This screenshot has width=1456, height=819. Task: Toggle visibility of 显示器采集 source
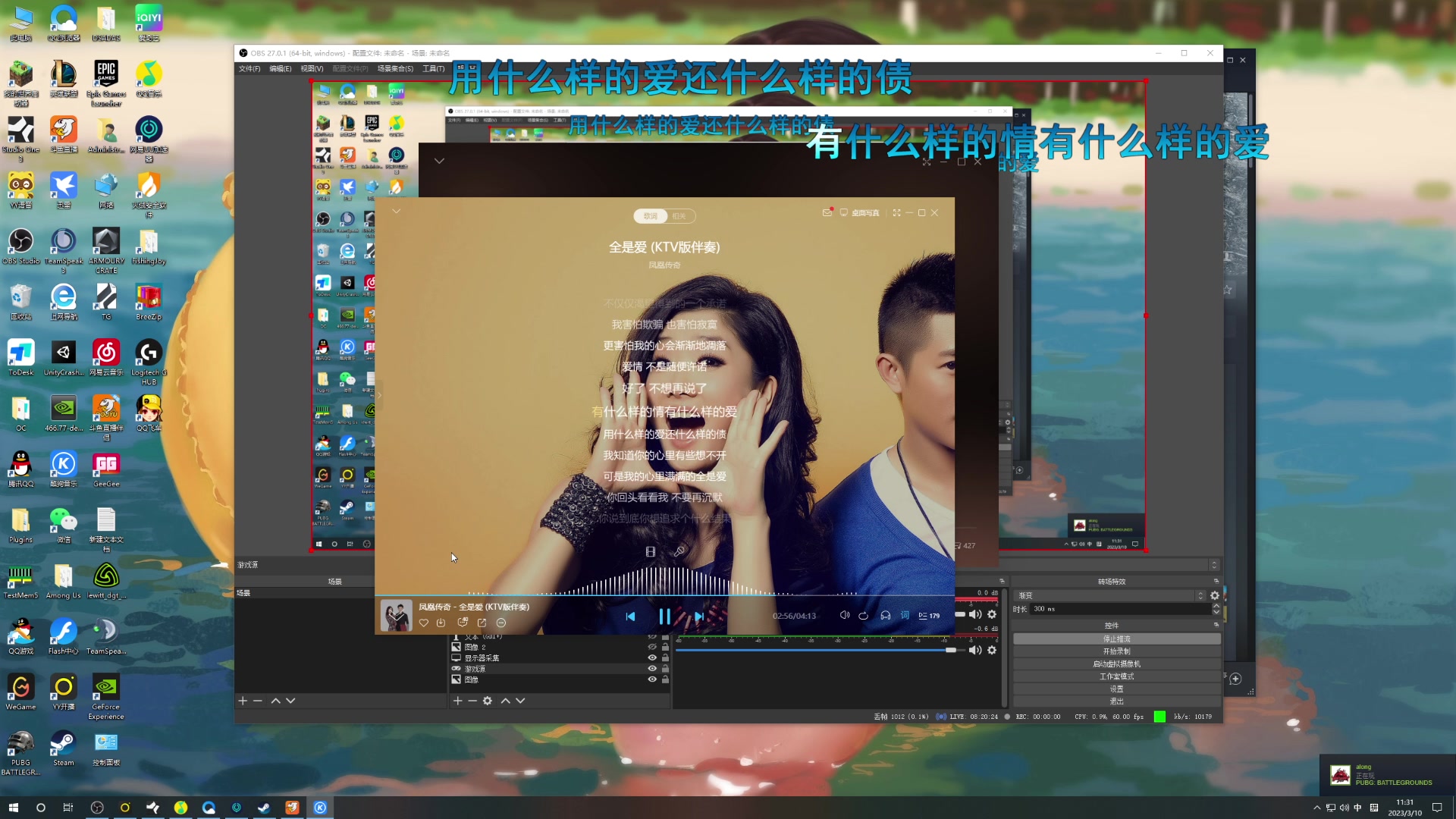651,657
